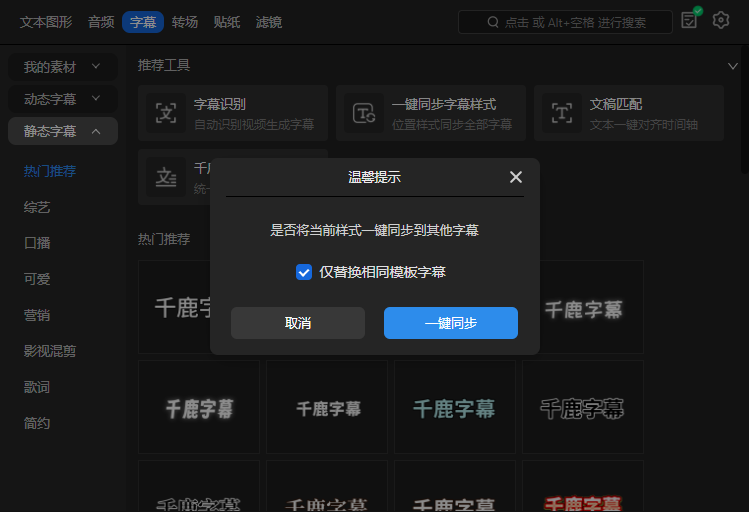Screen dimensions: 749x512
Task: Select second-row second 千鹿字幕 template
Action: click(327, 407)
